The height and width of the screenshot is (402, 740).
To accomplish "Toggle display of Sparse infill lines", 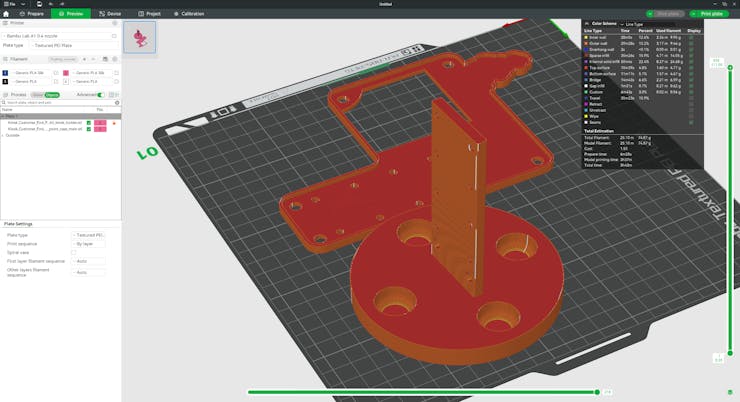I will tap(691, 56).
